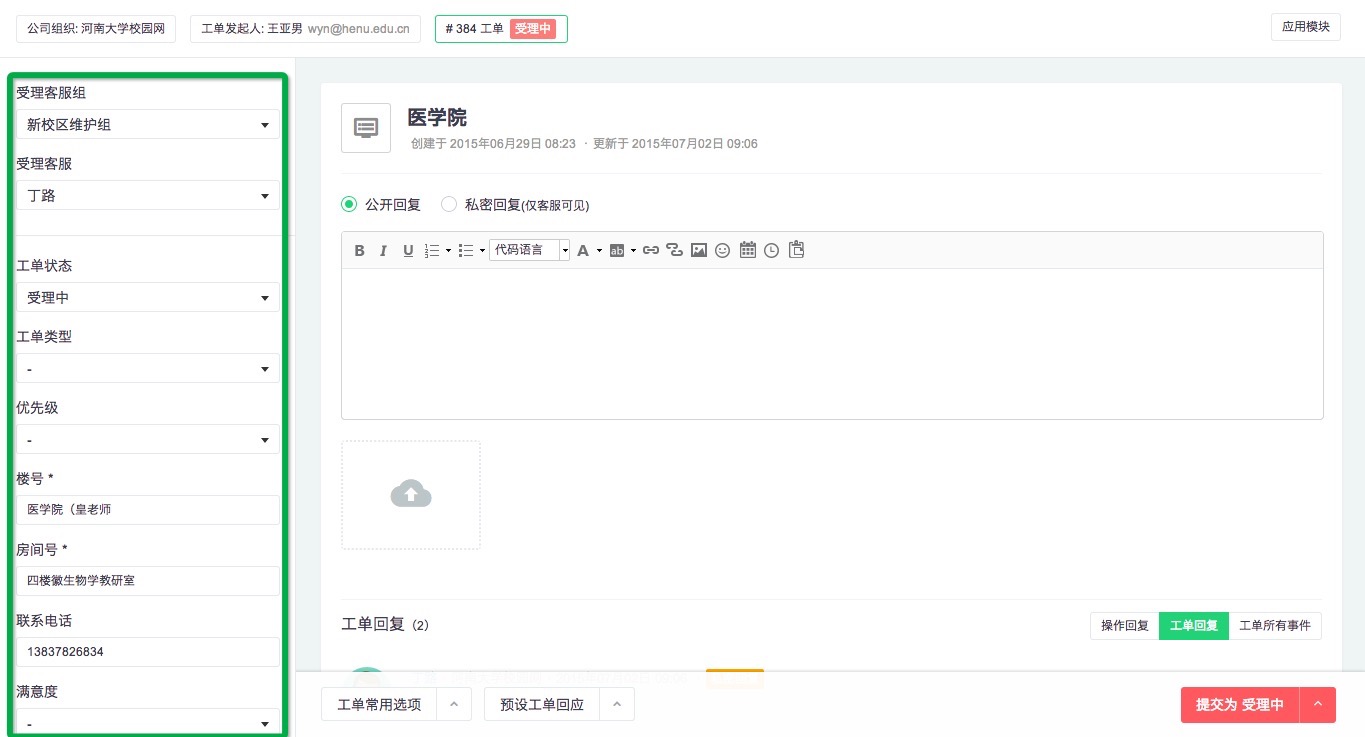Click the 提交为 受理中 button

(x=1240, y=704)
